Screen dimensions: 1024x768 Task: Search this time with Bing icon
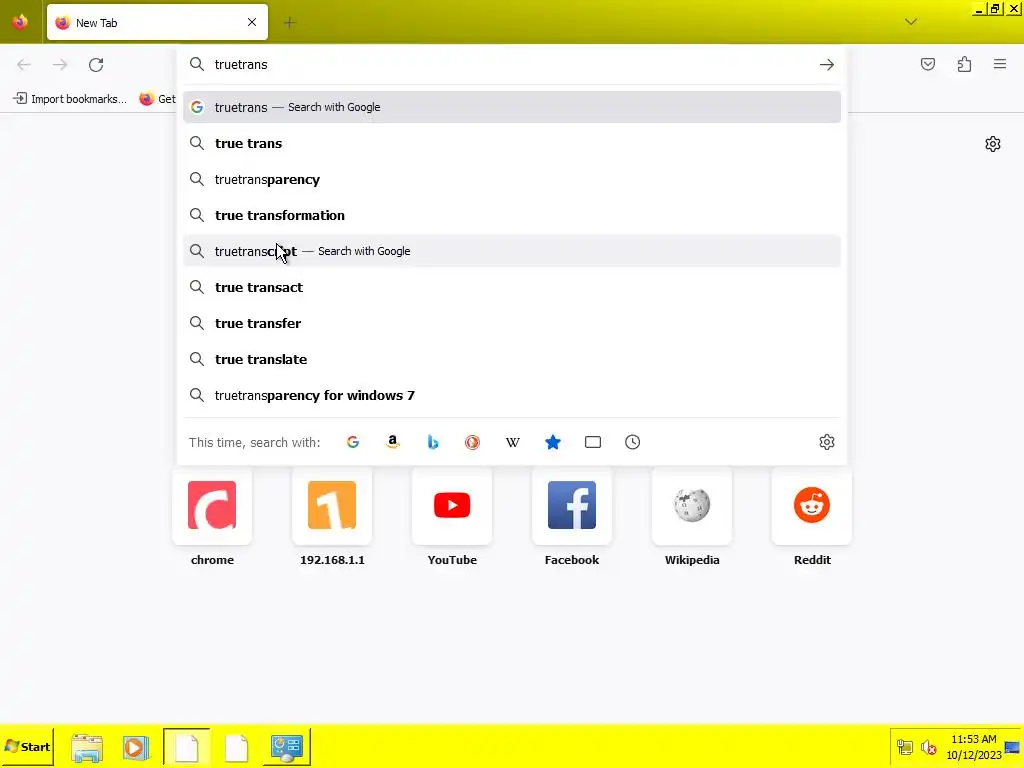click(432, 442)
